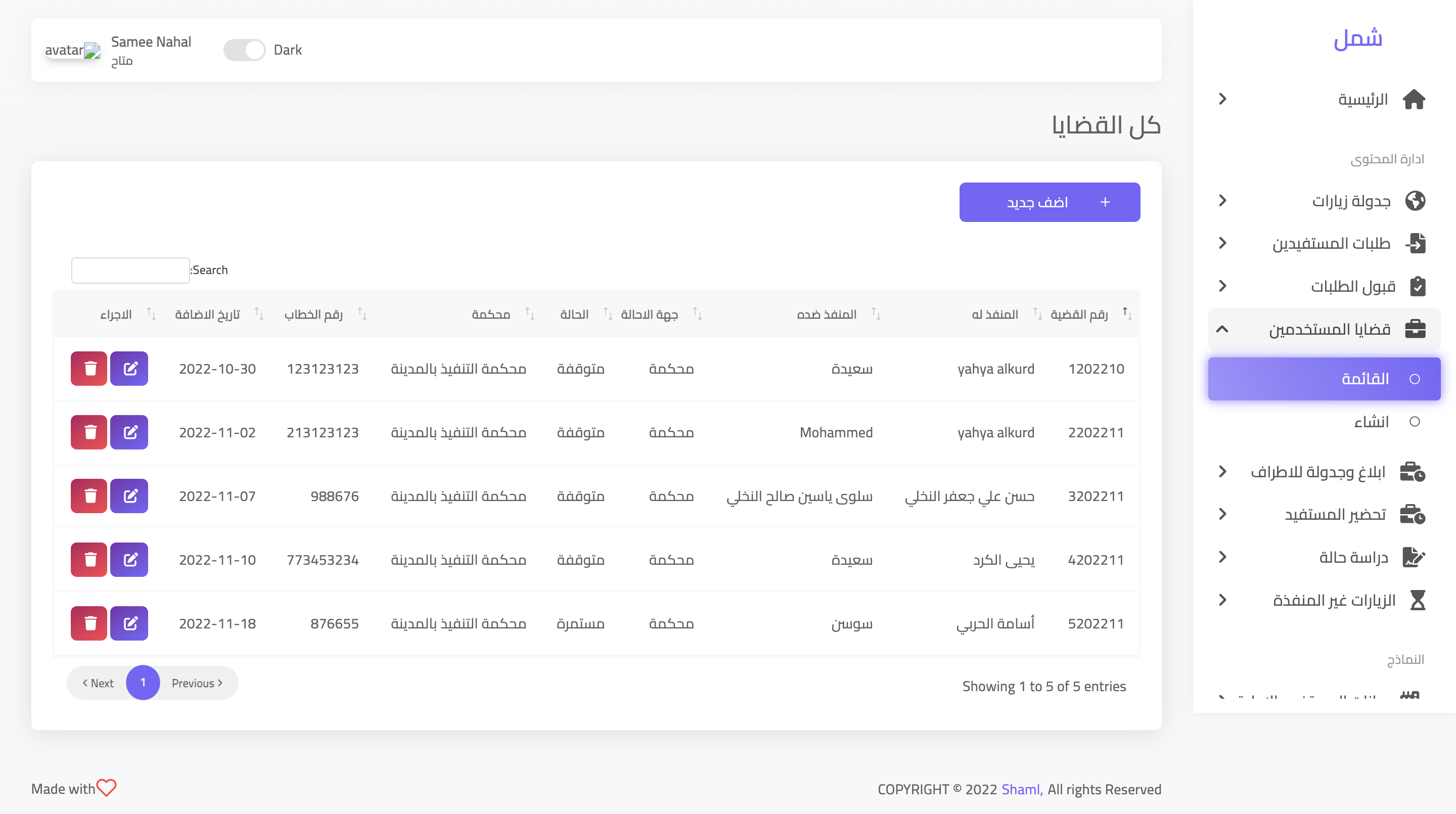Open the تحضير المستفيد menu item
This screenshot has width=1456, height=814.
click(1335, 514)
